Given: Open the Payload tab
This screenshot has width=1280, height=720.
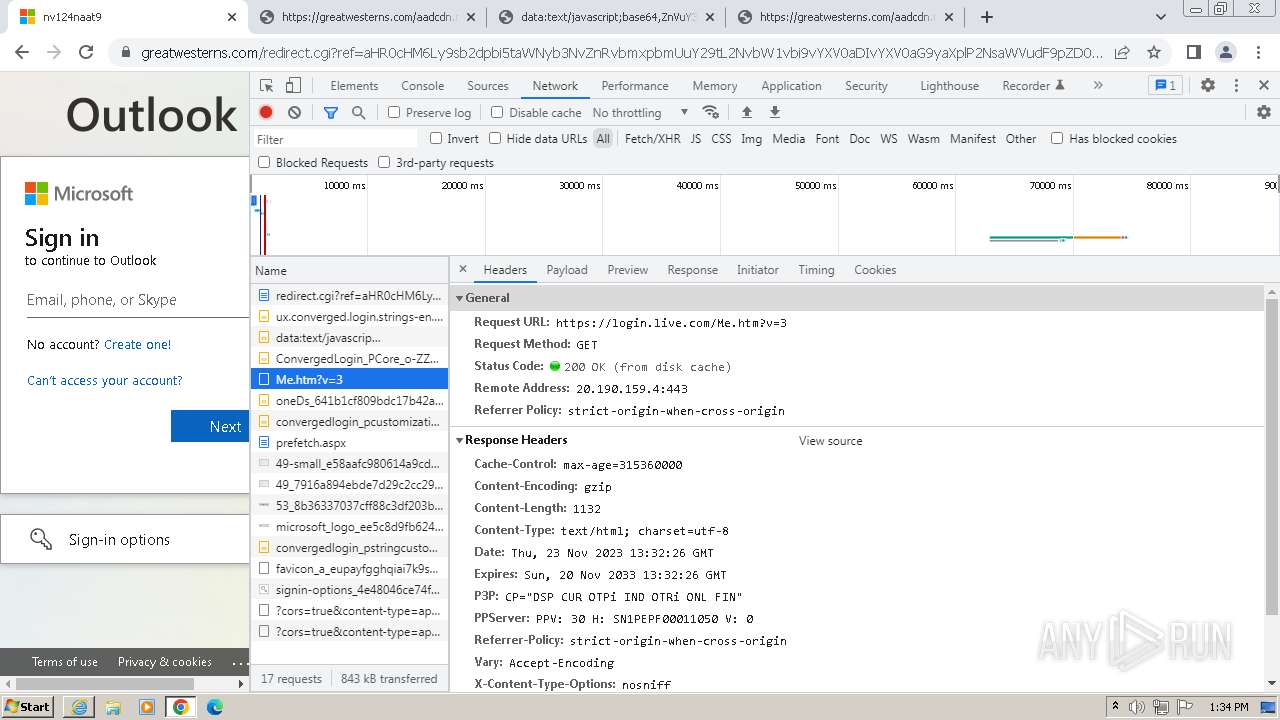Looking at the screenshot, I should tap(567, 270).
